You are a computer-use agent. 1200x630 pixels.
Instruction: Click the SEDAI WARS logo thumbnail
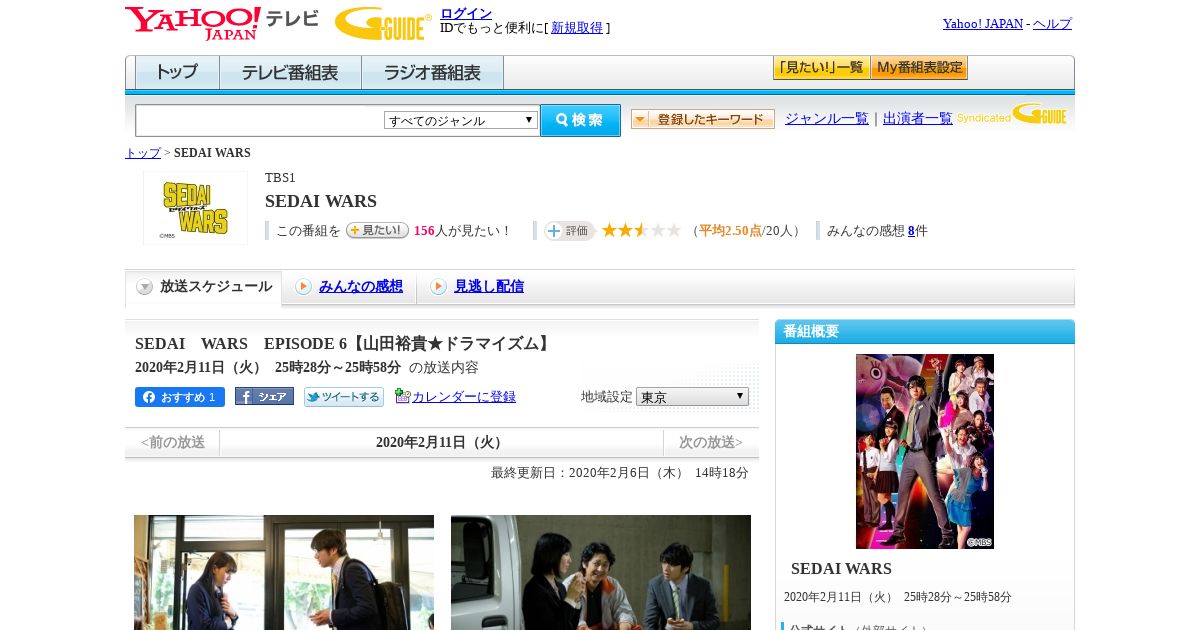[x=195, y=208]
